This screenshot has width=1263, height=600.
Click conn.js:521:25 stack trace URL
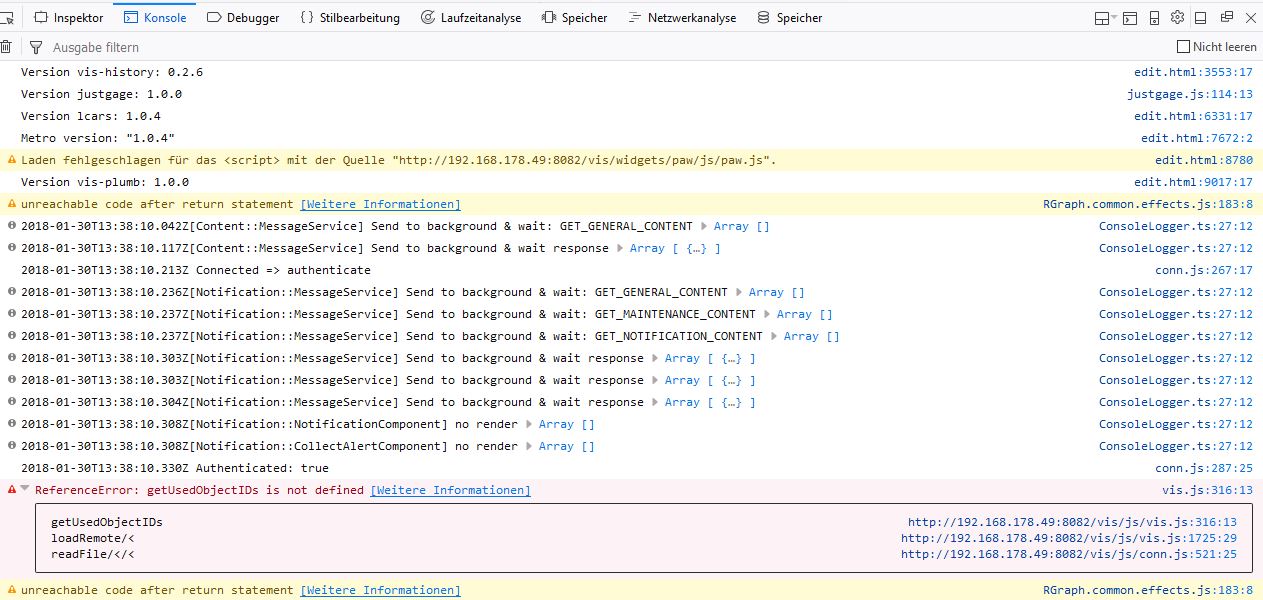pyautogui.click(x=1068, y=554)
